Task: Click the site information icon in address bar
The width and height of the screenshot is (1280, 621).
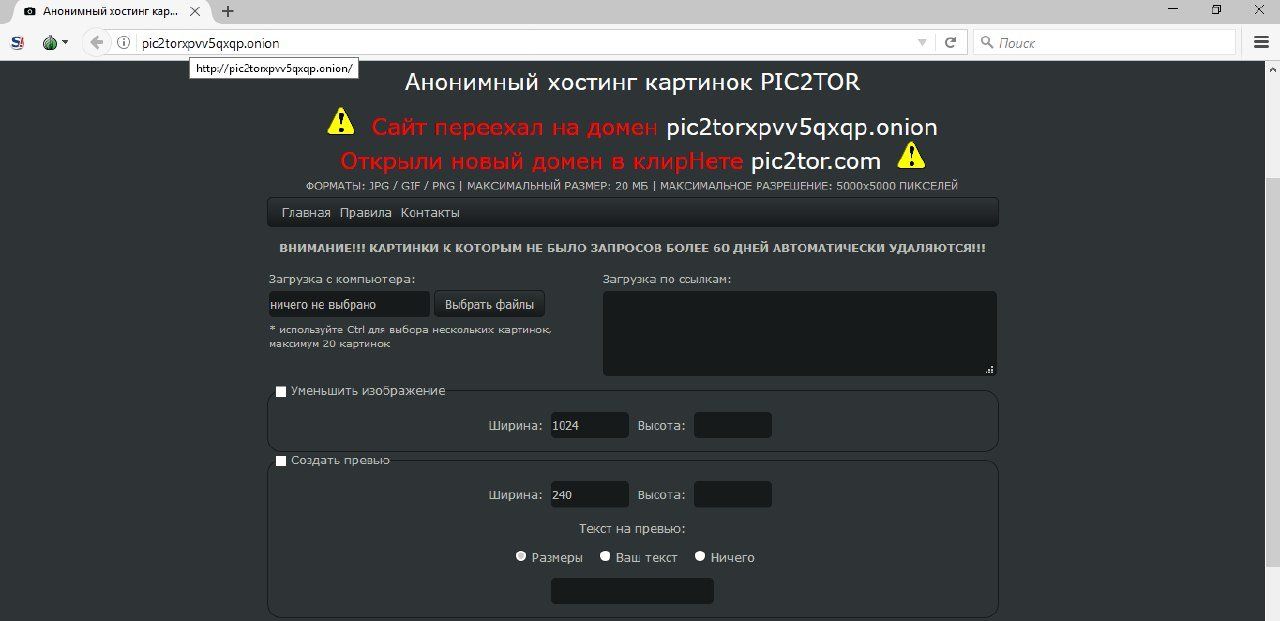Action: 124,43
